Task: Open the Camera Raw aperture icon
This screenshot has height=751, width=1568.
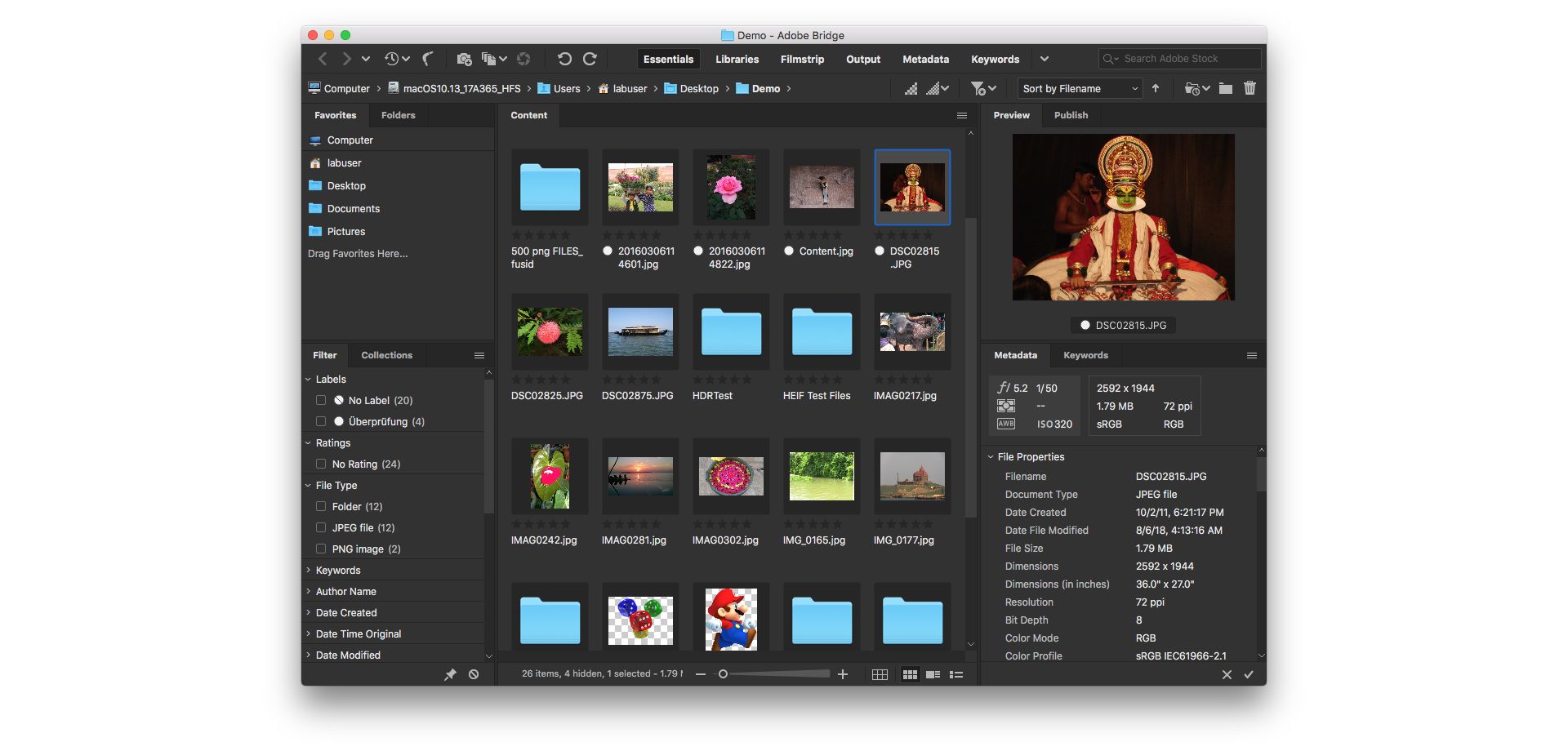Action: [523, 59]
